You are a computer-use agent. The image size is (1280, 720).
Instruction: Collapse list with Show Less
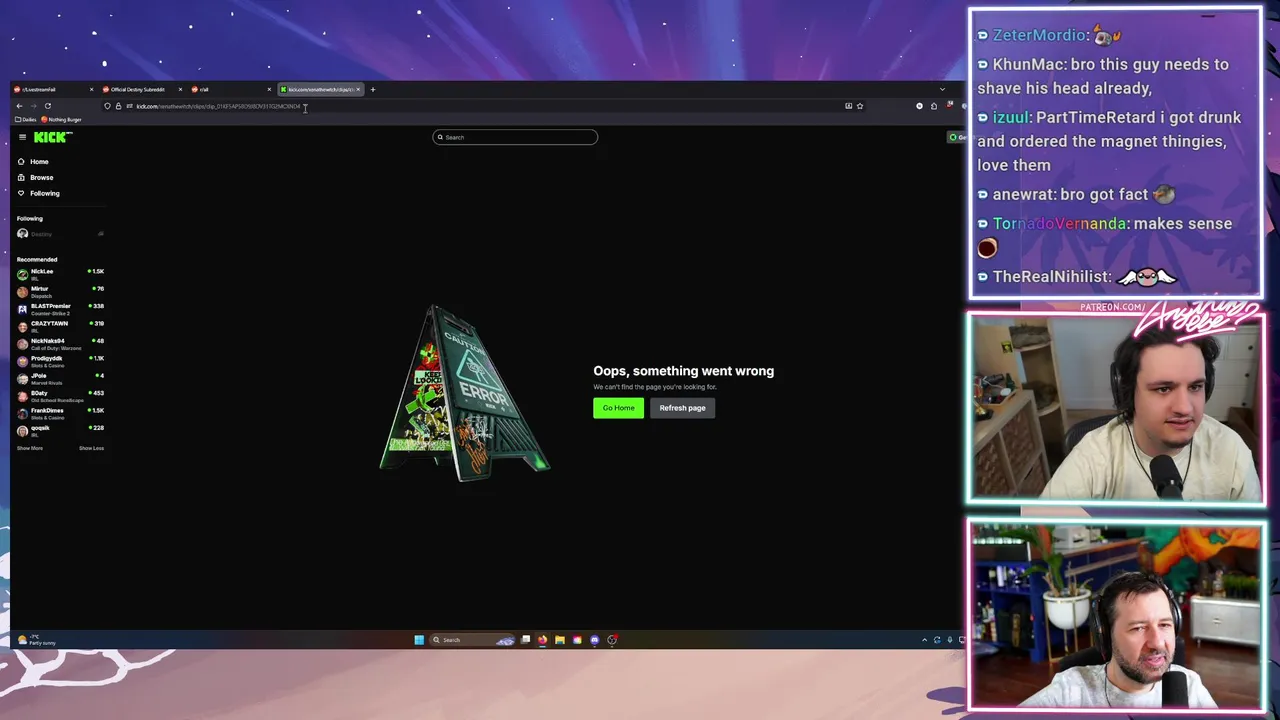[91, 448]
